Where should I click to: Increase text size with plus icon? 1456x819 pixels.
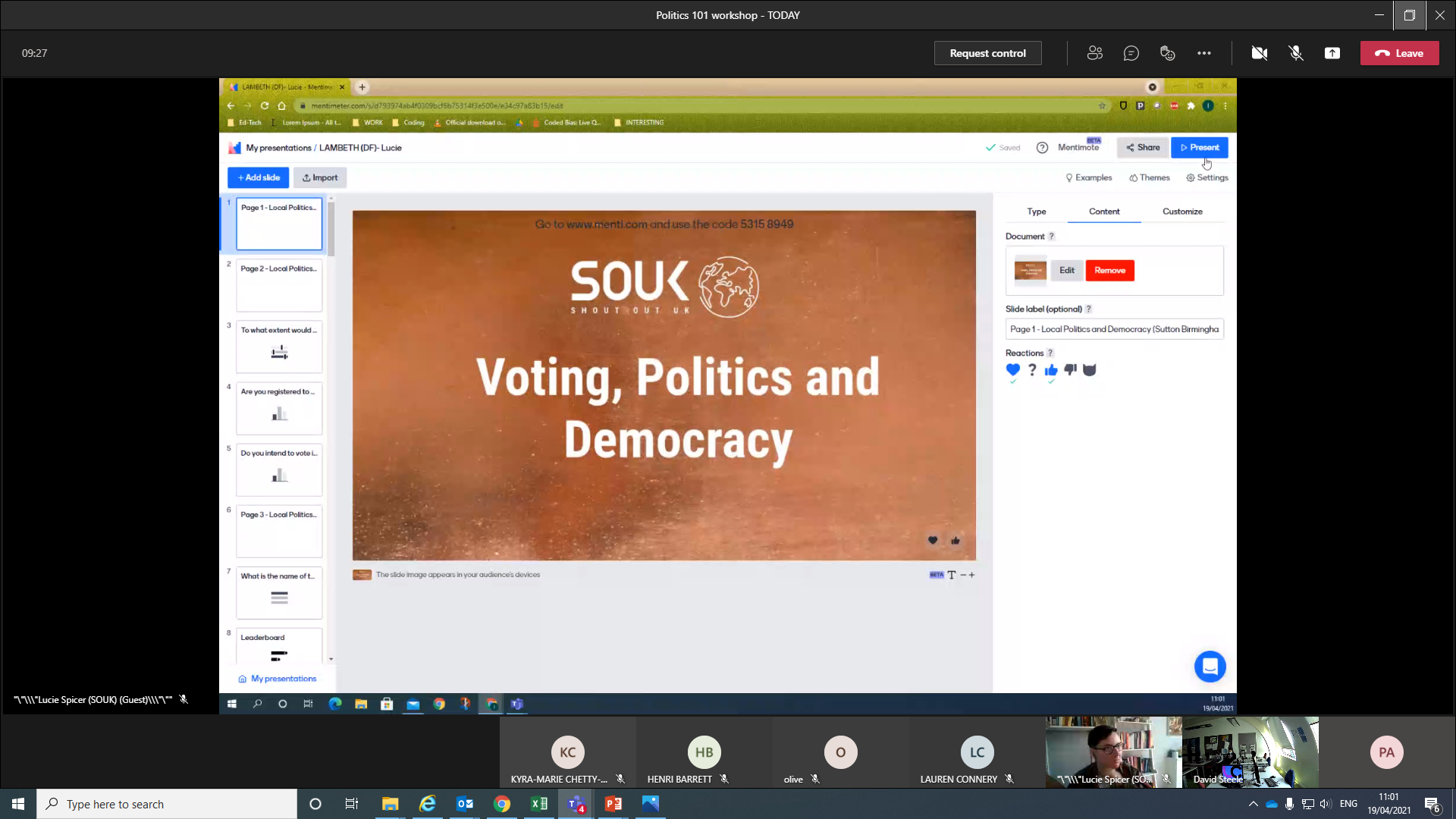tap(971, 575)
